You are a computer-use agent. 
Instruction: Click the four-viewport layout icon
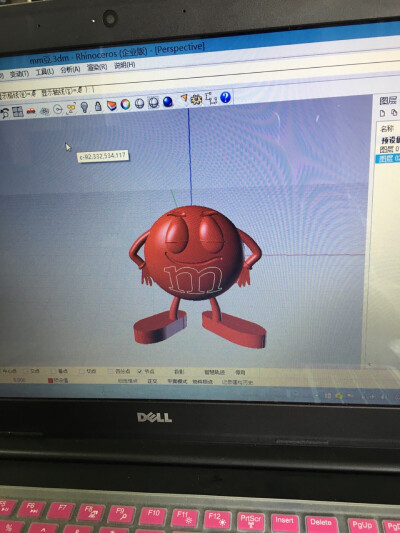pyautogui.click(x=17, y=112)
